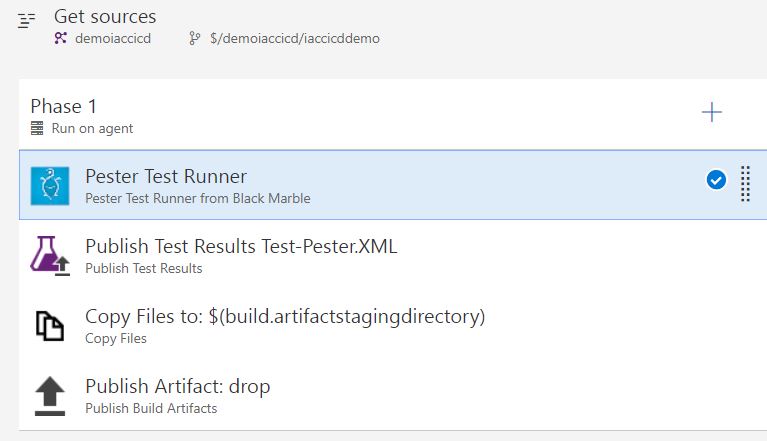
Task: Select the Copy Files to artifactstagingdirectory task
Action: click(393, 325)
